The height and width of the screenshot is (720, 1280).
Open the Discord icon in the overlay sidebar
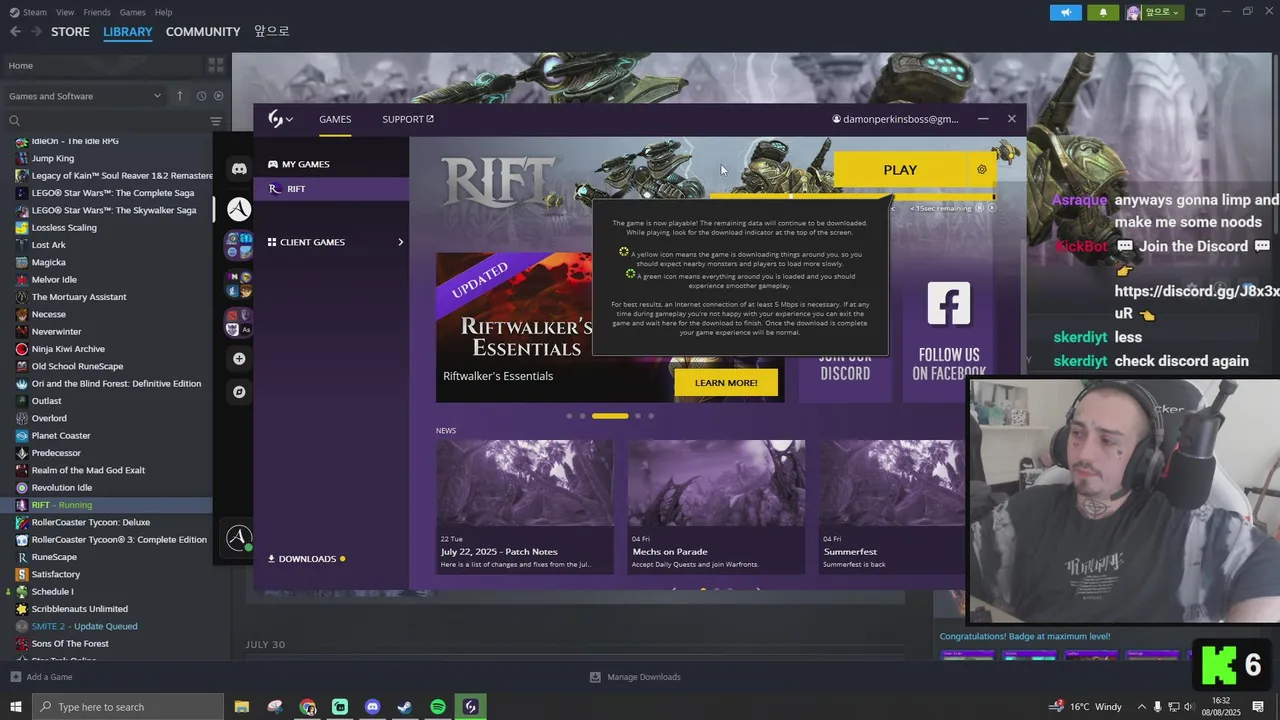[239, 169]
